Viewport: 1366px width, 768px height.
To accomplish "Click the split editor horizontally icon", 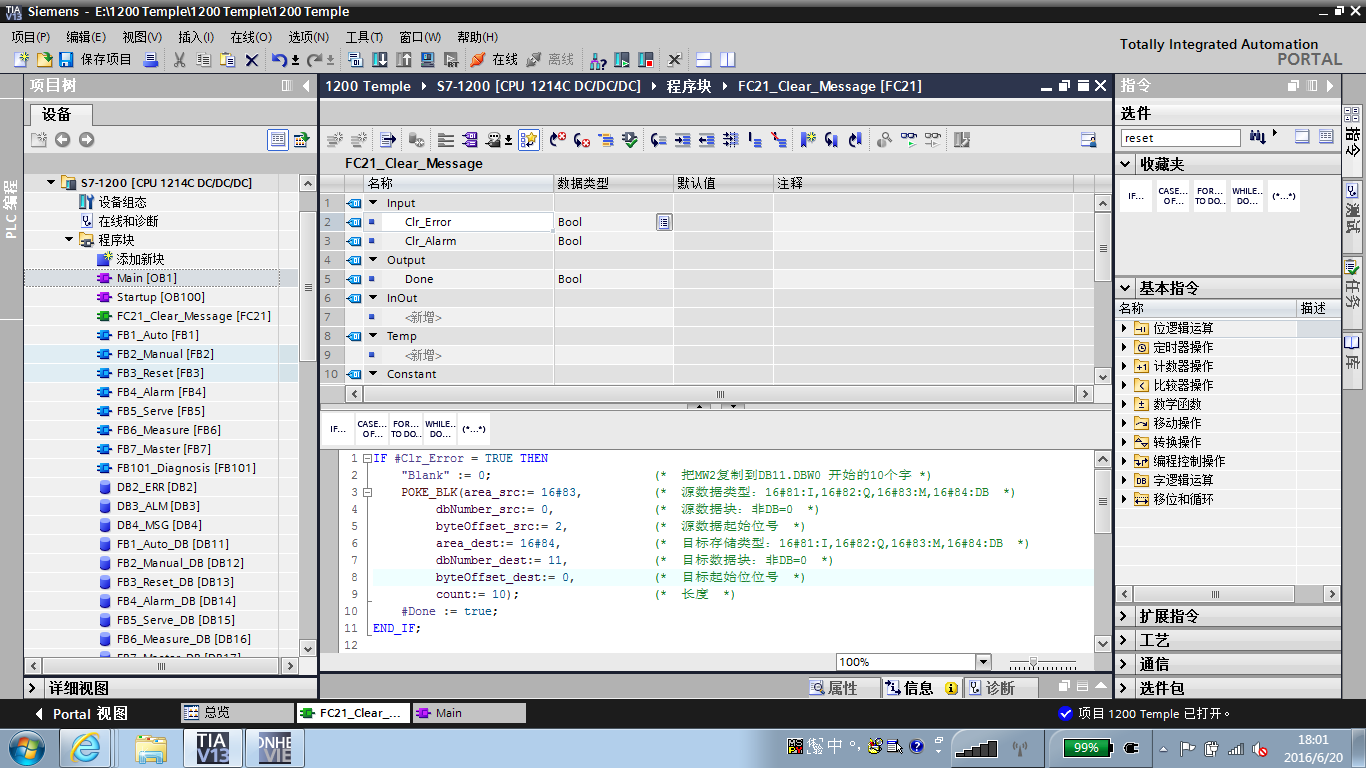I will (x=704, y=60).
